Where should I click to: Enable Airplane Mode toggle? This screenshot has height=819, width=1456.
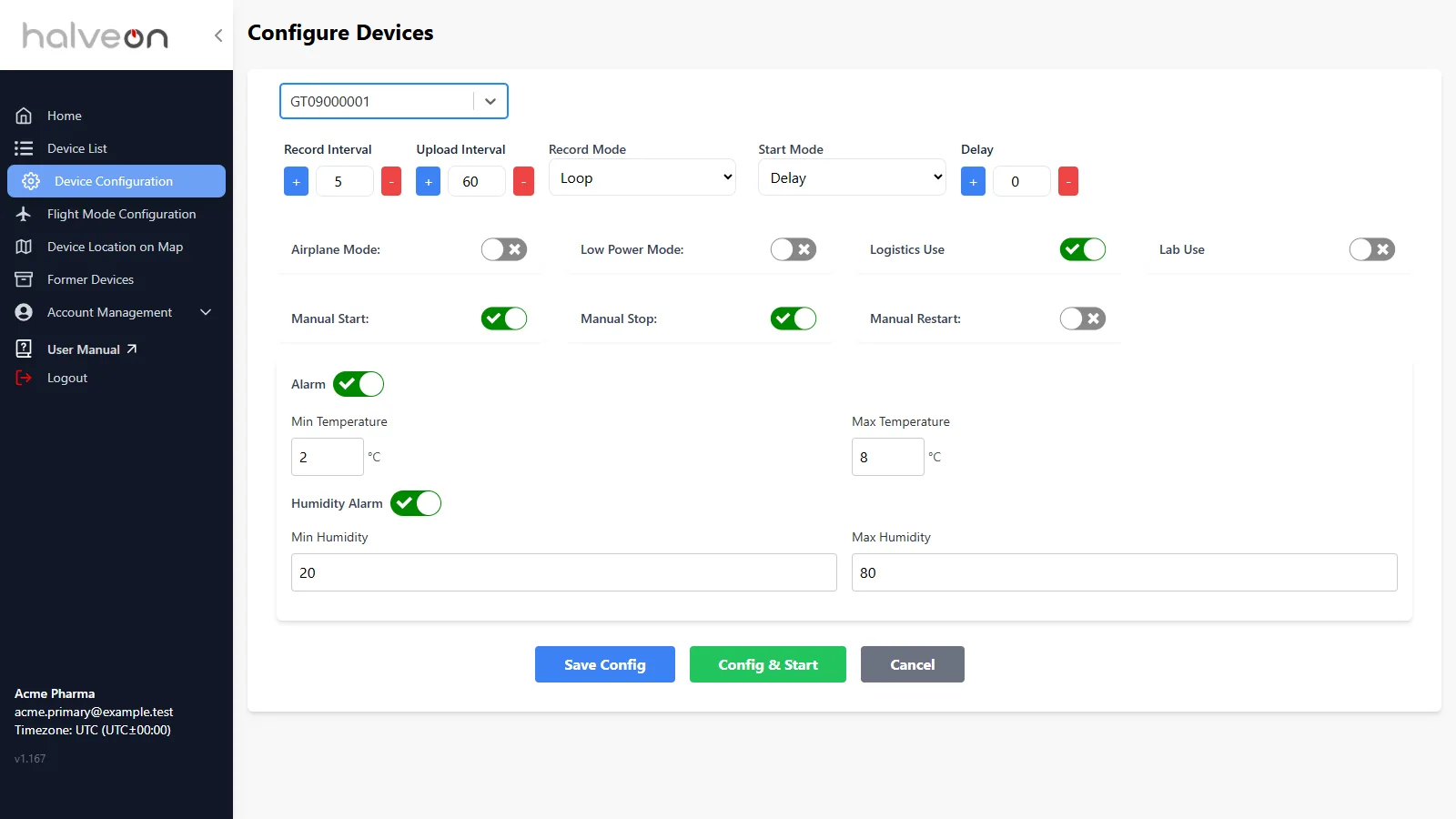504,249
